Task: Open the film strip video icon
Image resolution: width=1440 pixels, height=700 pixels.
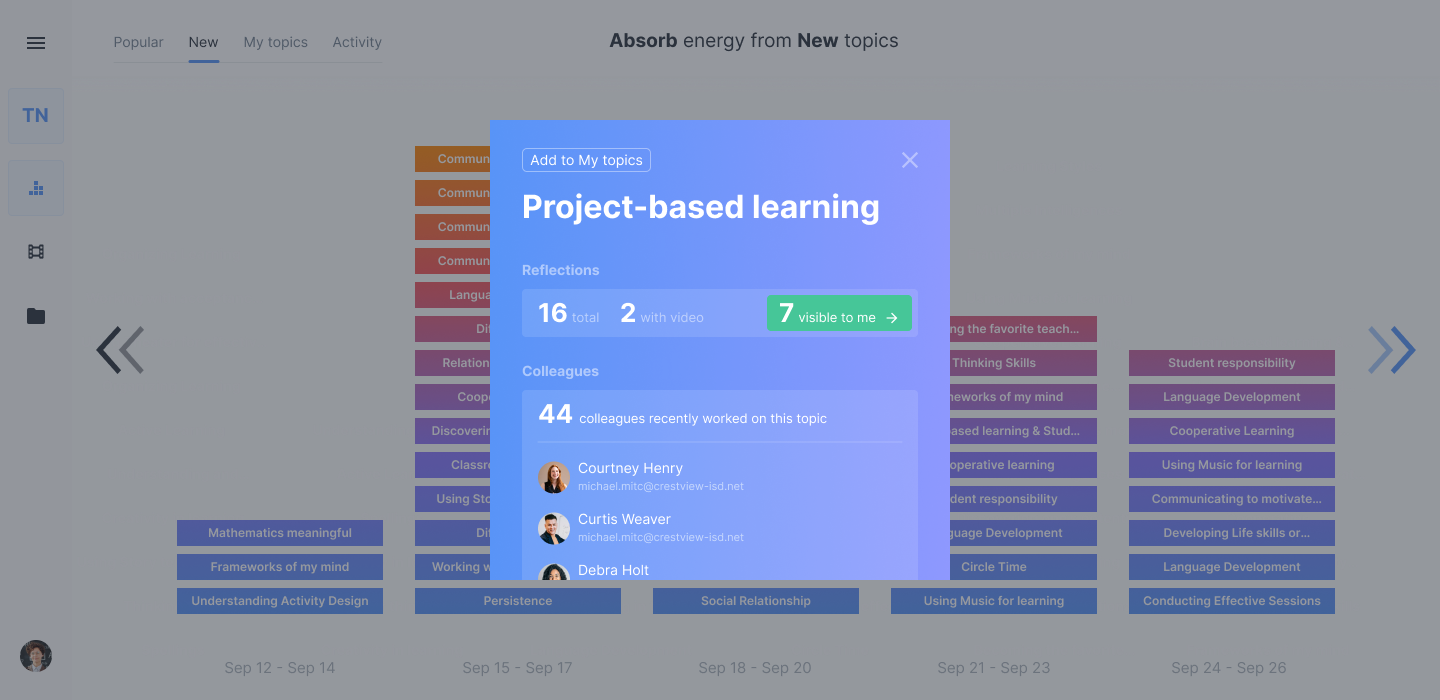Action: (36, 252)
